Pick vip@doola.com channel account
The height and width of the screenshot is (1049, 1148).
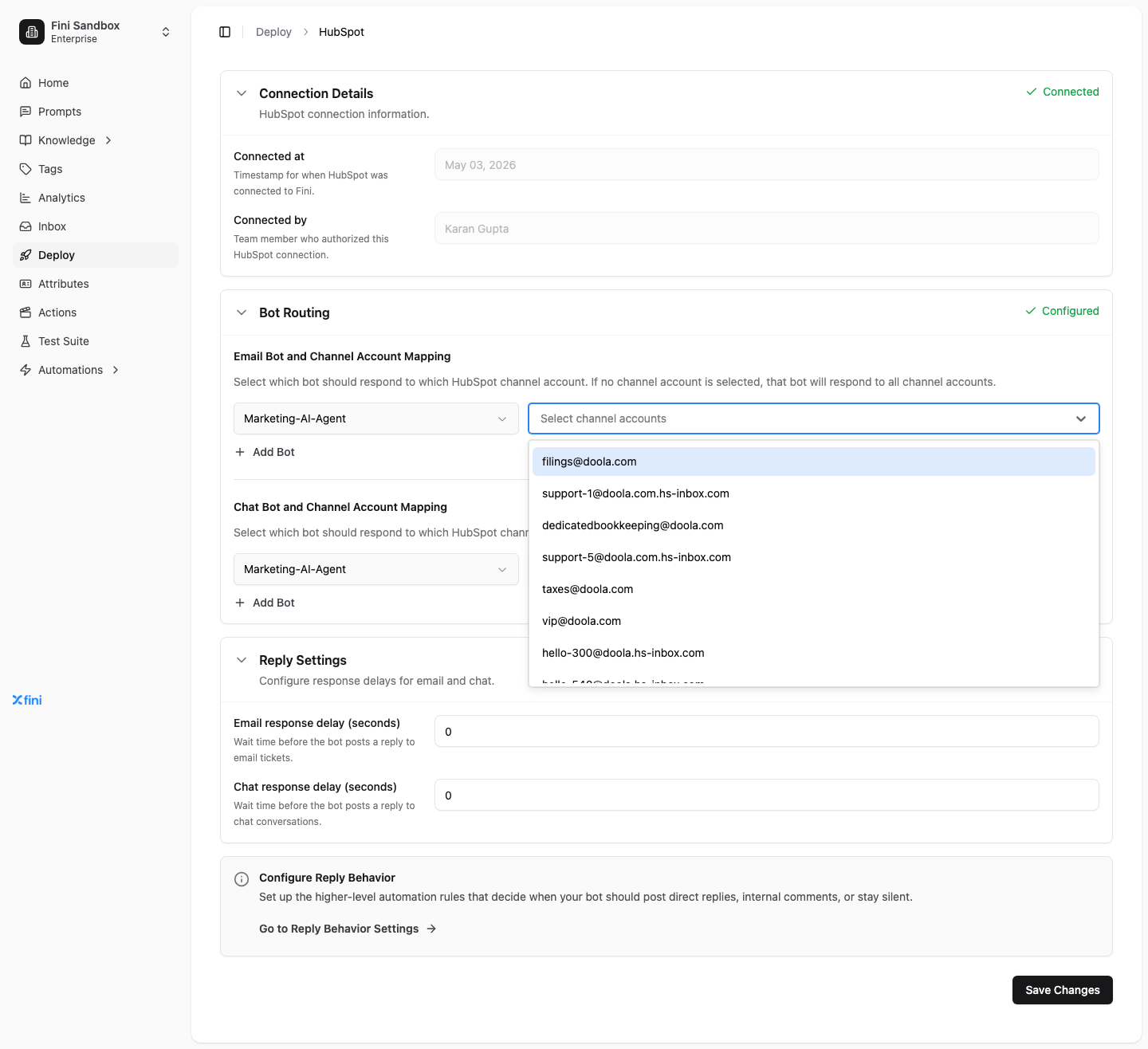[814, 621]
